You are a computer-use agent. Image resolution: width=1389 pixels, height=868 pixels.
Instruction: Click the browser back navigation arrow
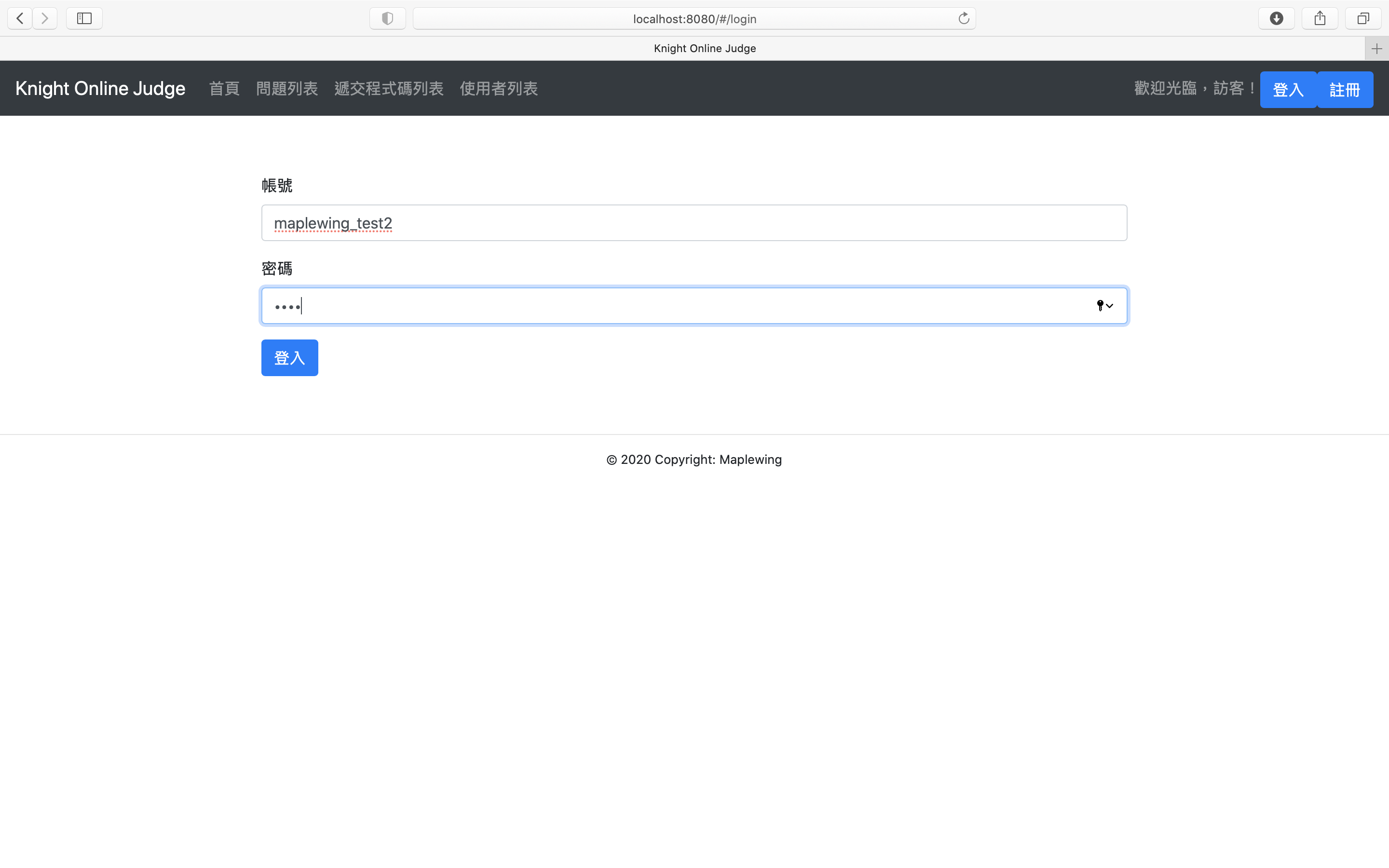[20, 18]
